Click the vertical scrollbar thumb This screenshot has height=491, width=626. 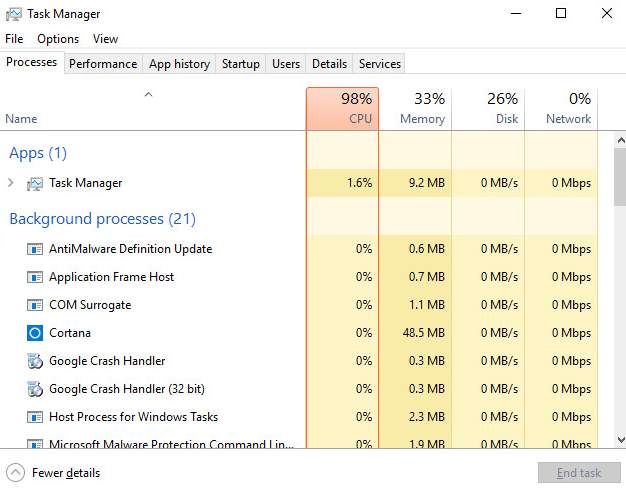point(621,177)
